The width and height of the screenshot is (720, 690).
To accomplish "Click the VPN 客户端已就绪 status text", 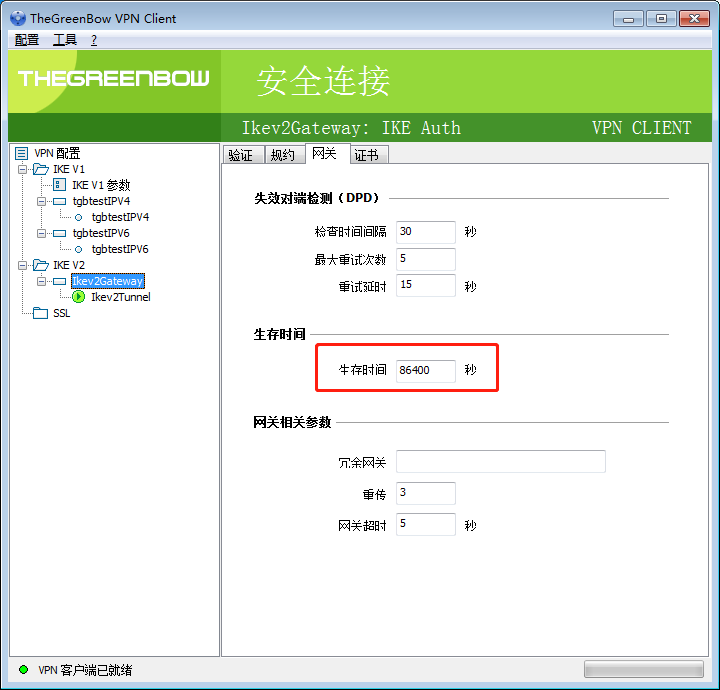I will pos(85,670).
